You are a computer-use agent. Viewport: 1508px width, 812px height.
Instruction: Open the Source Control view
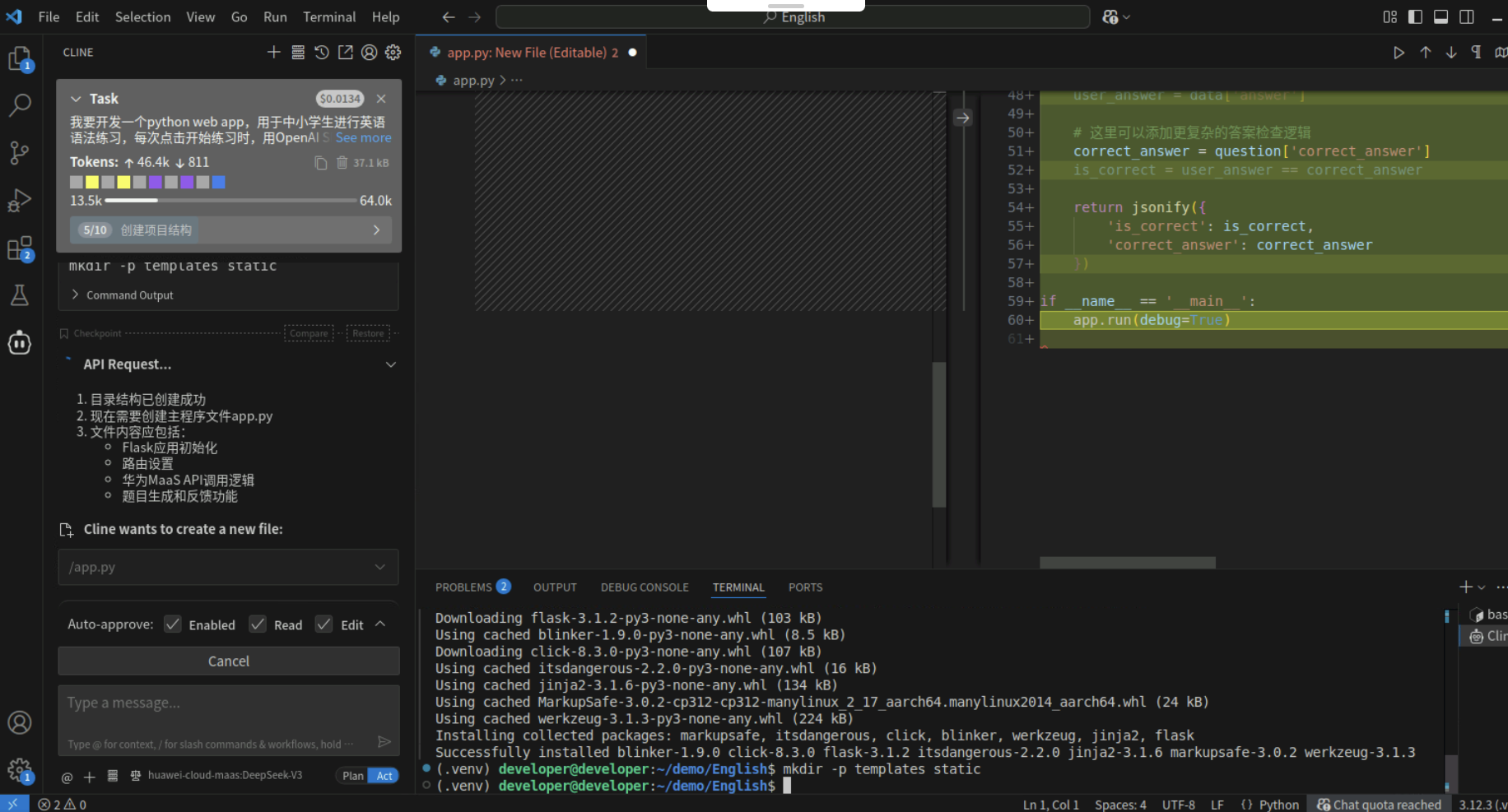tap(19, 152)
